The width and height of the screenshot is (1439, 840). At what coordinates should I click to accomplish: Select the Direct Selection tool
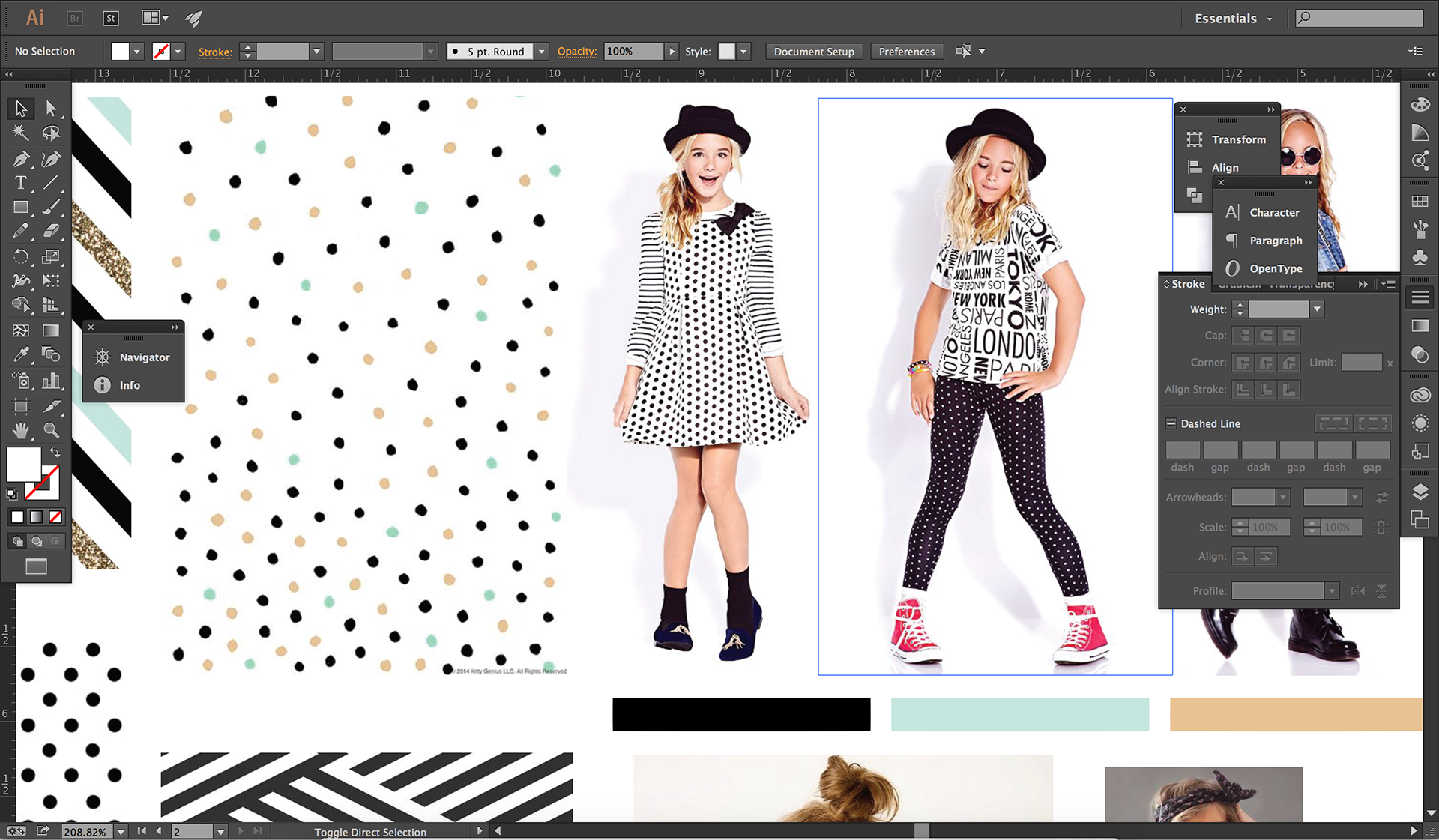51,109
